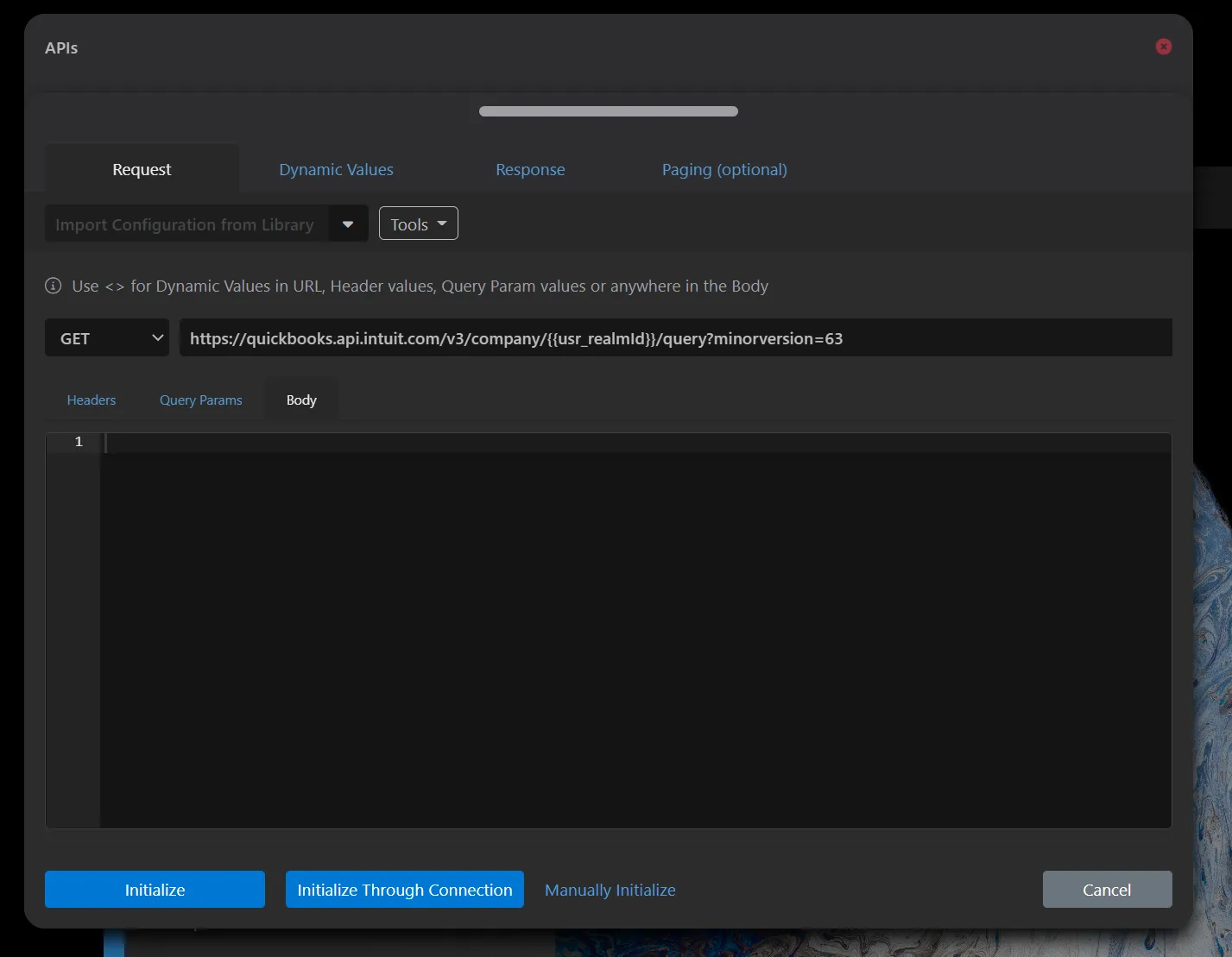Select line number 1 in editor gutter

tap(79, 442)
